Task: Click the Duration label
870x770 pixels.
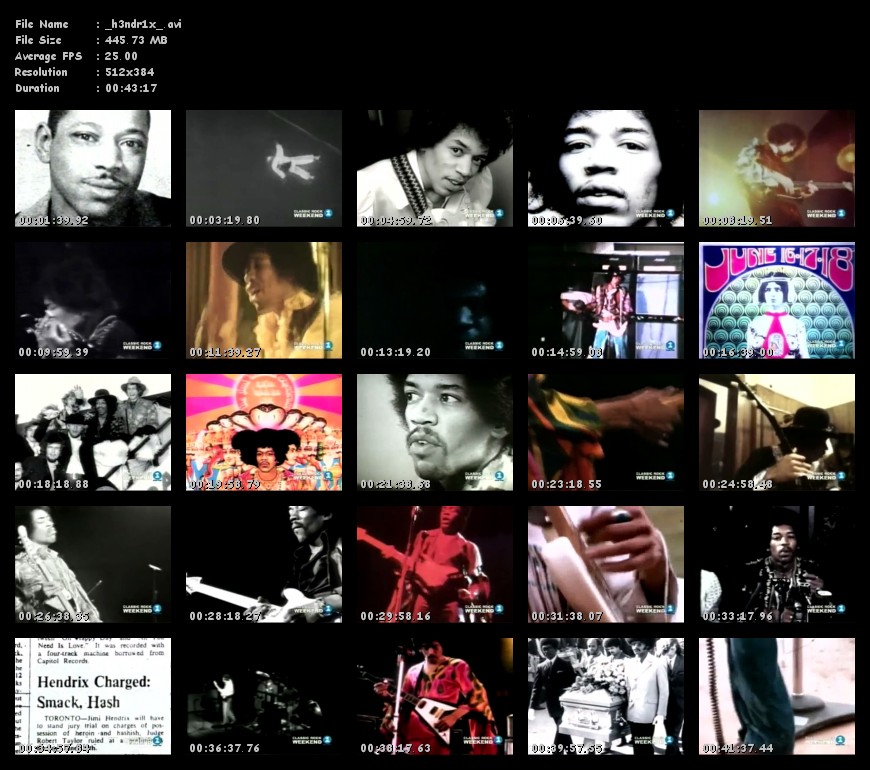Action: 37,88
